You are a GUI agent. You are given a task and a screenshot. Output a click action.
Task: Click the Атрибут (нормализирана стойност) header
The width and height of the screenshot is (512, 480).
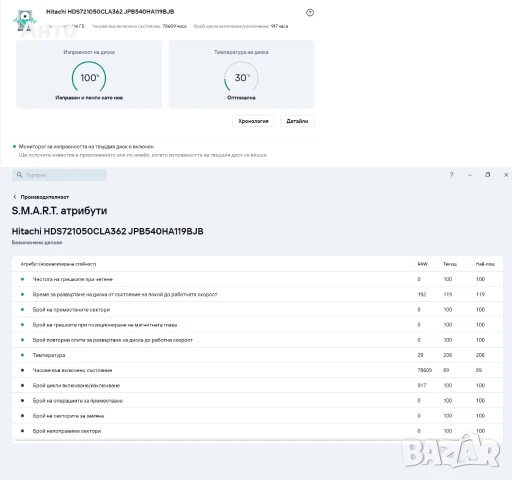click(x=58, y=264)
